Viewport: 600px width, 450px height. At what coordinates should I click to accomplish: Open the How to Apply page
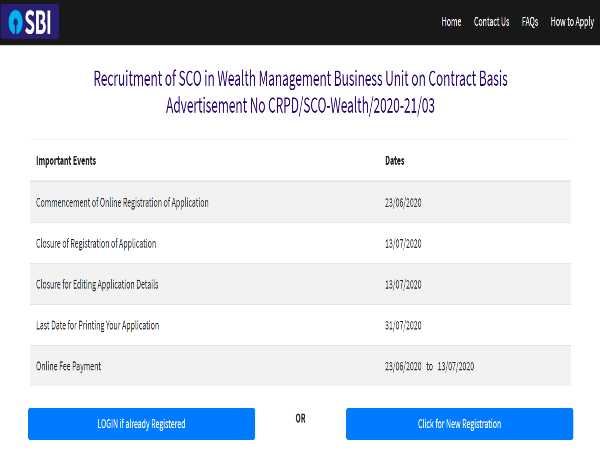tap(572, 22)
